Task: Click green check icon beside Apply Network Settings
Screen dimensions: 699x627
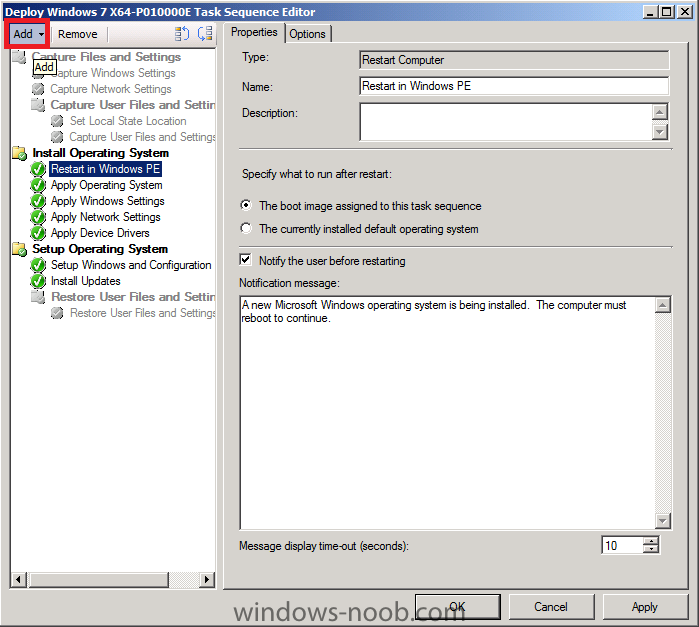Action: pos(38,217)
